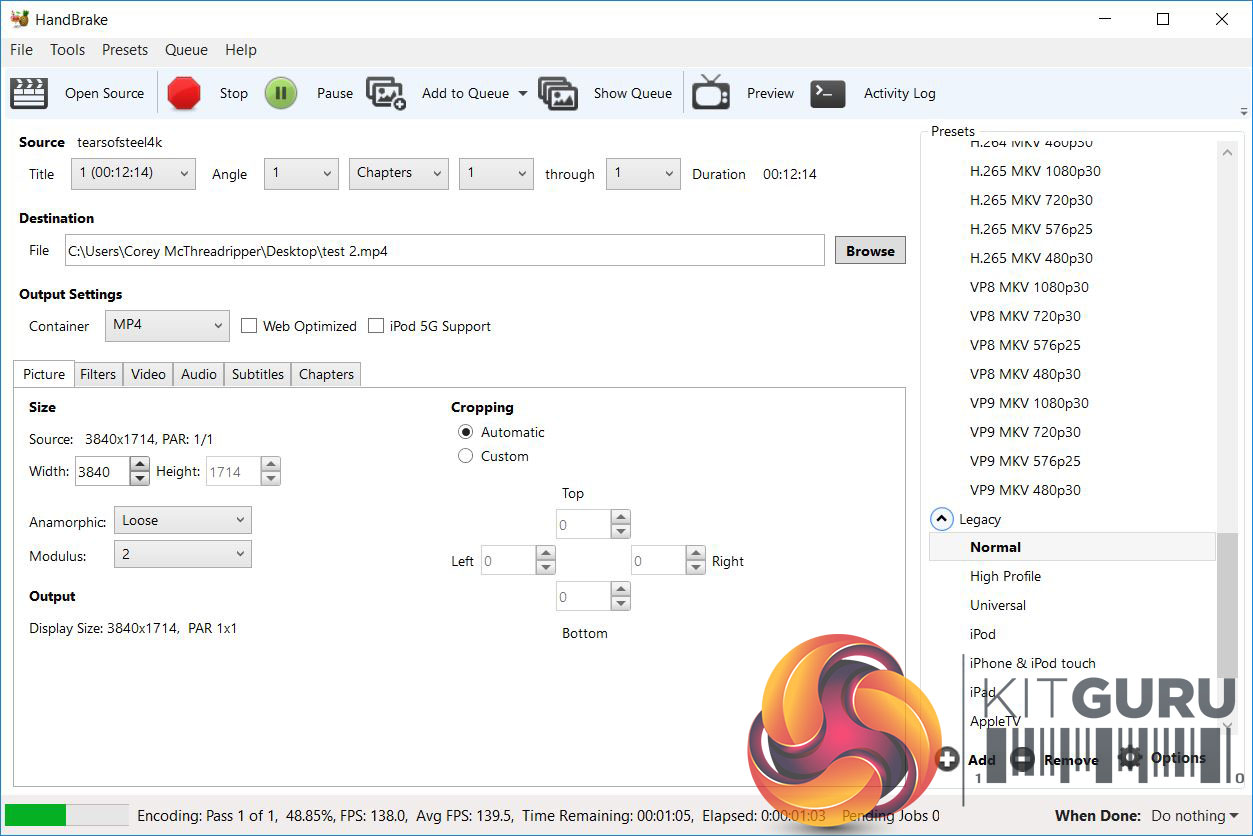Click the Browse button
The height and width of the screenshot is (836, 1253).
870,251
